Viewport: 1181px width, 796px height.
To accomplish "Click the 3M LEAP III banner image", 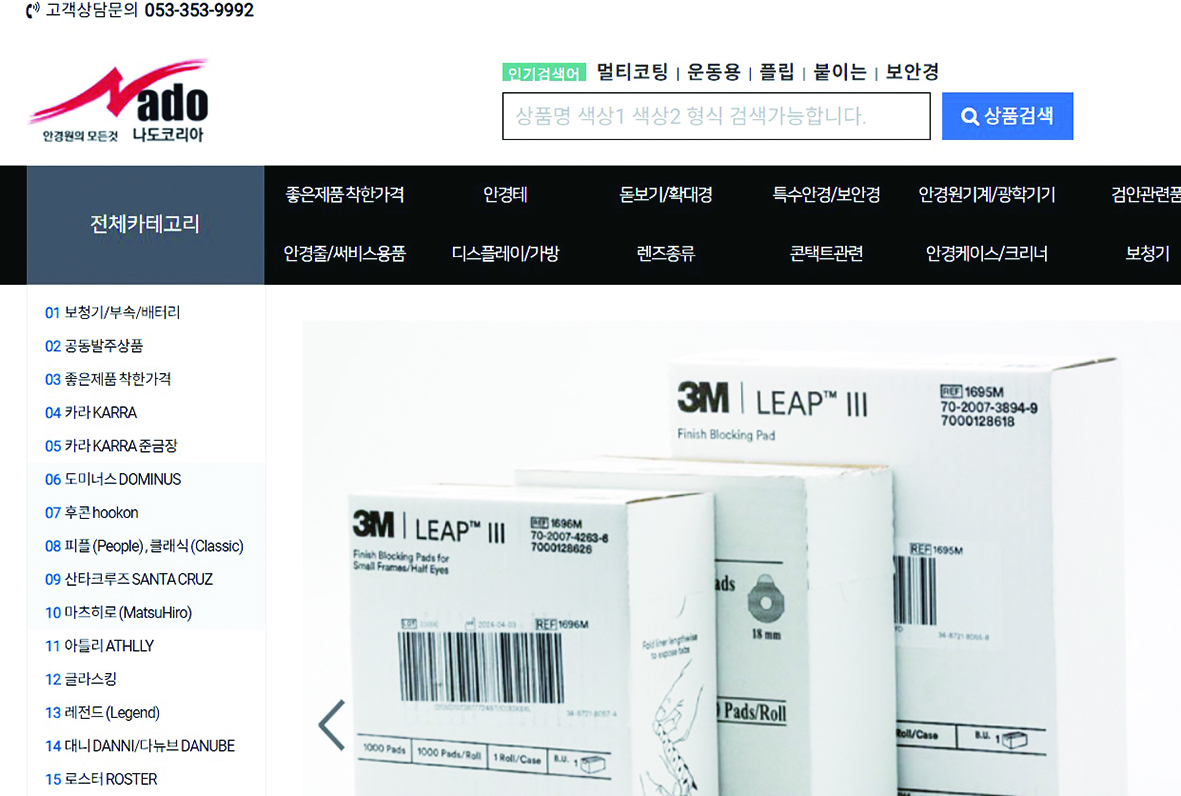I will 742,558.
